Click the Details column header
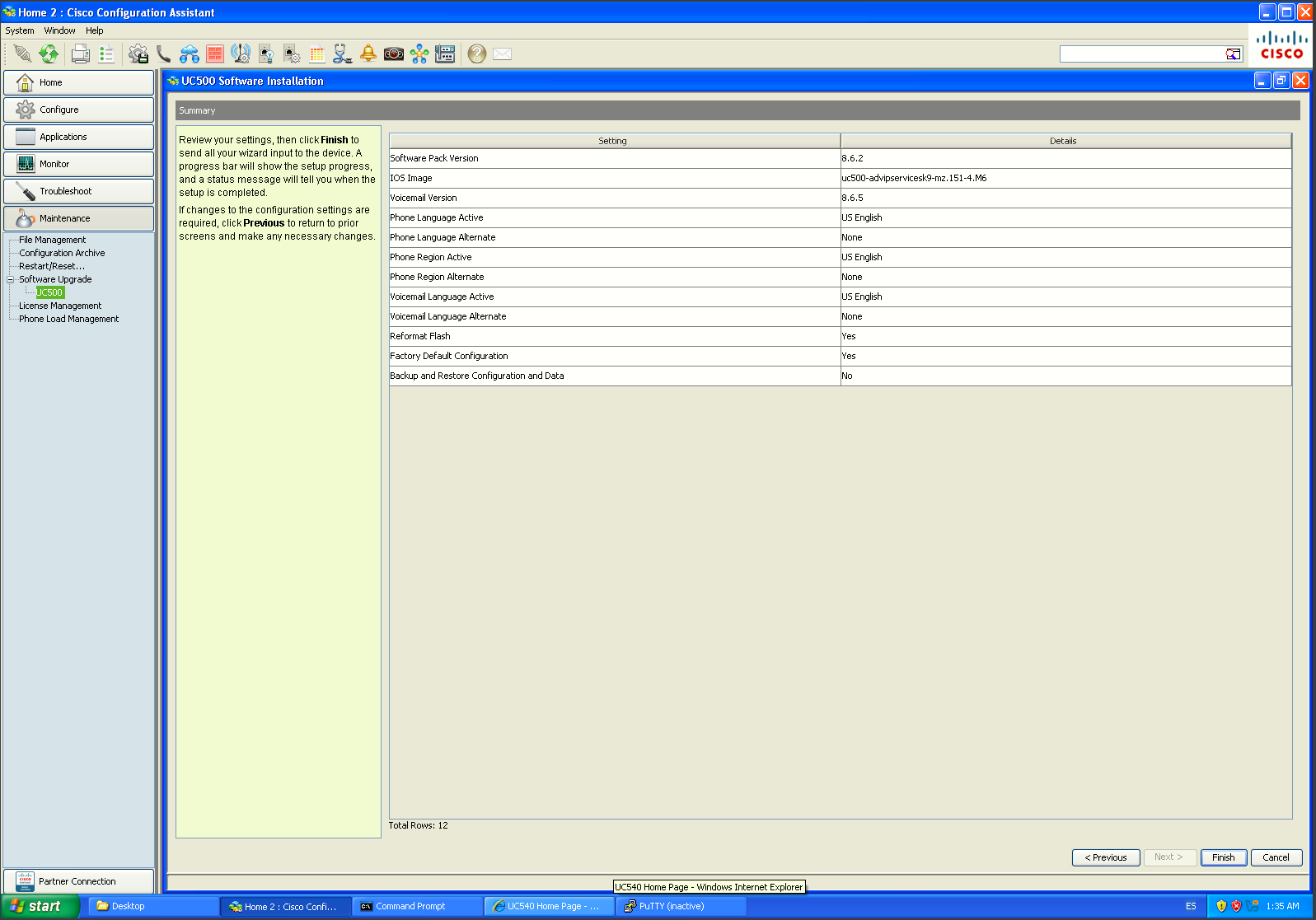Viewport: 1316px width, 920px height. [1065, 141]
